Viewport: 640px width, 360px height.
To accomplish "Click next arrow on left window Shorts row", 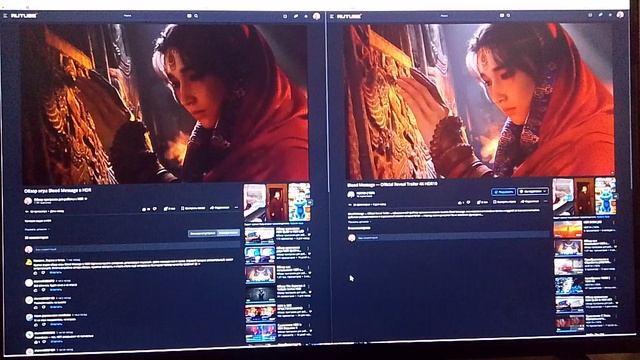I will pos(310,202).
